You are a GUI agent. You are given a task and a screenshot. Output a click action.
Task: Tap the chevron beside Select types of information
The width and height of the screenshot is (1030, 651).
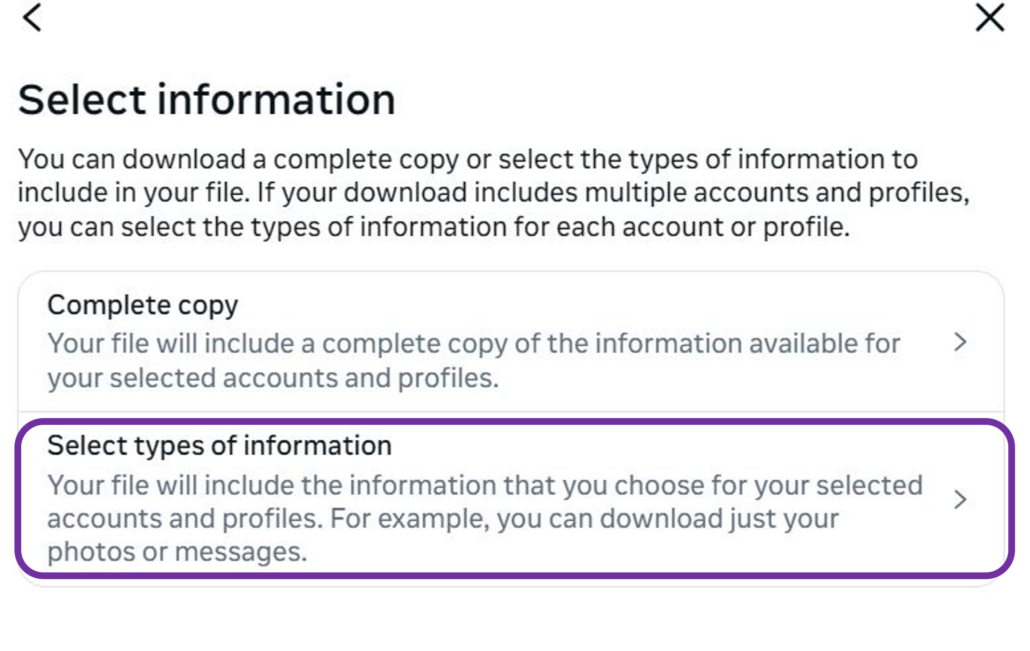click(x=960, y=500)
